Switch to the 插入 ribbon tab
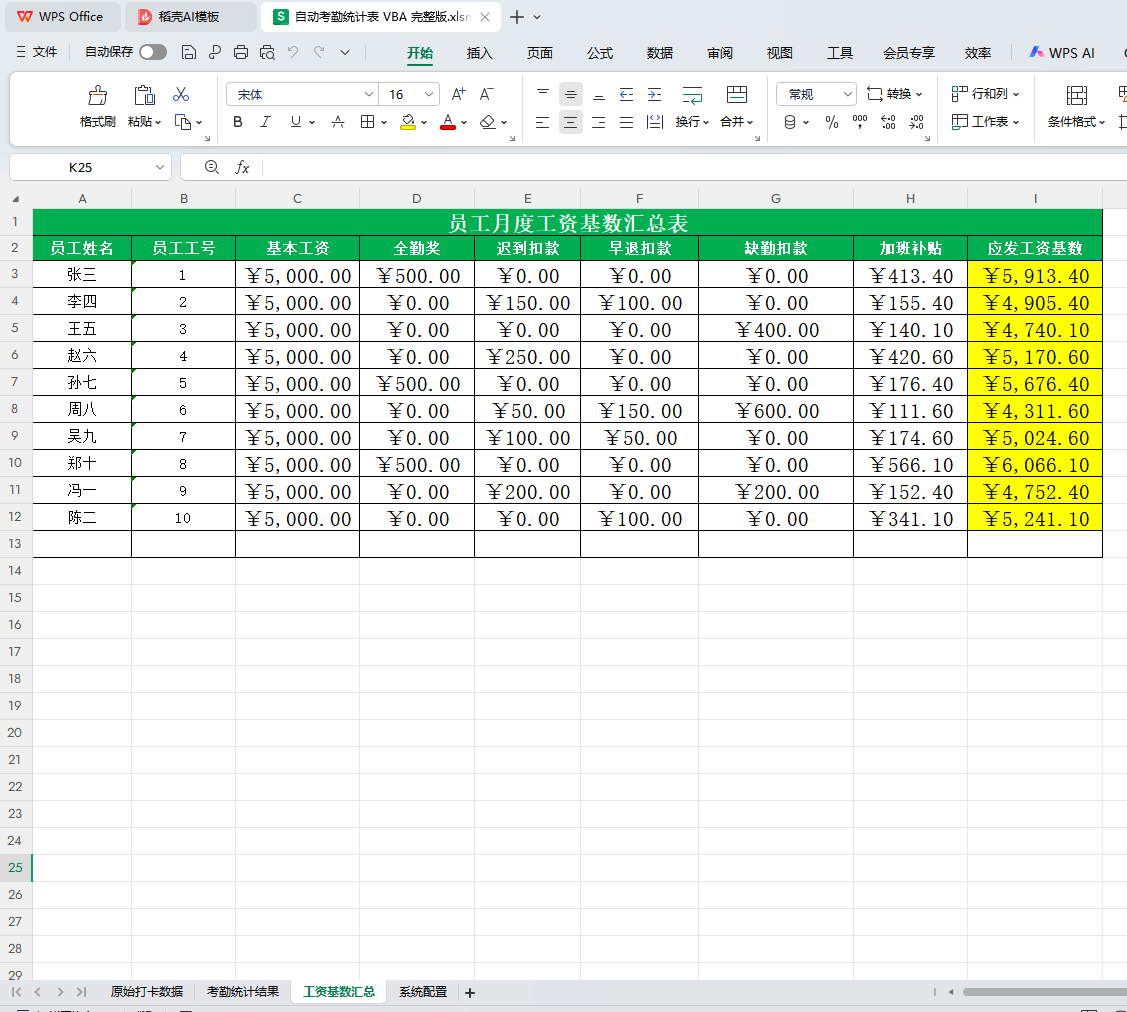This screenshot has width=1127, height=1012. [x=479, y=53]
